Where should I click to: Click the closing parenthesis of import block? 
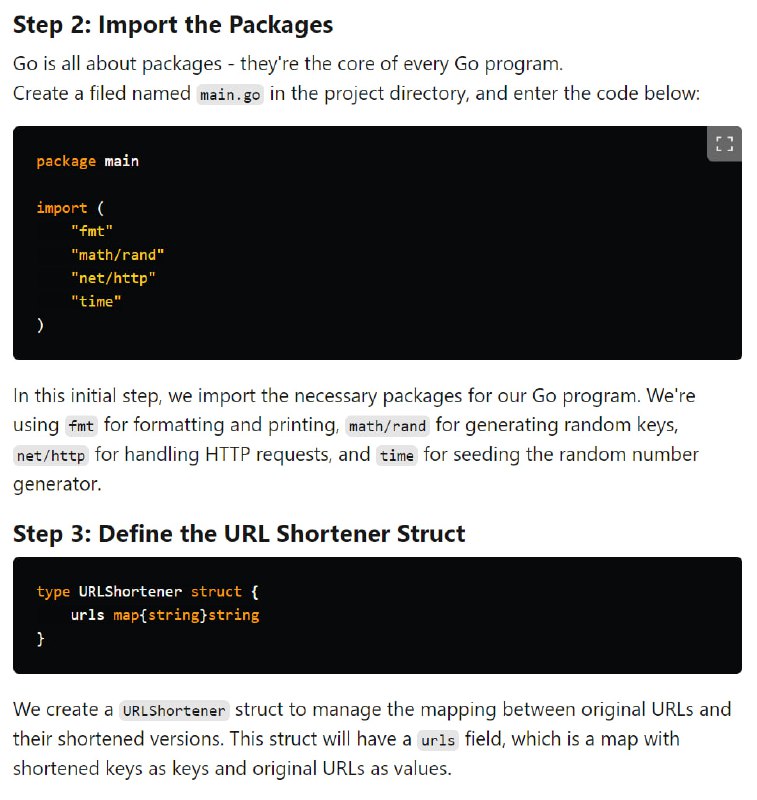point(40,325)
